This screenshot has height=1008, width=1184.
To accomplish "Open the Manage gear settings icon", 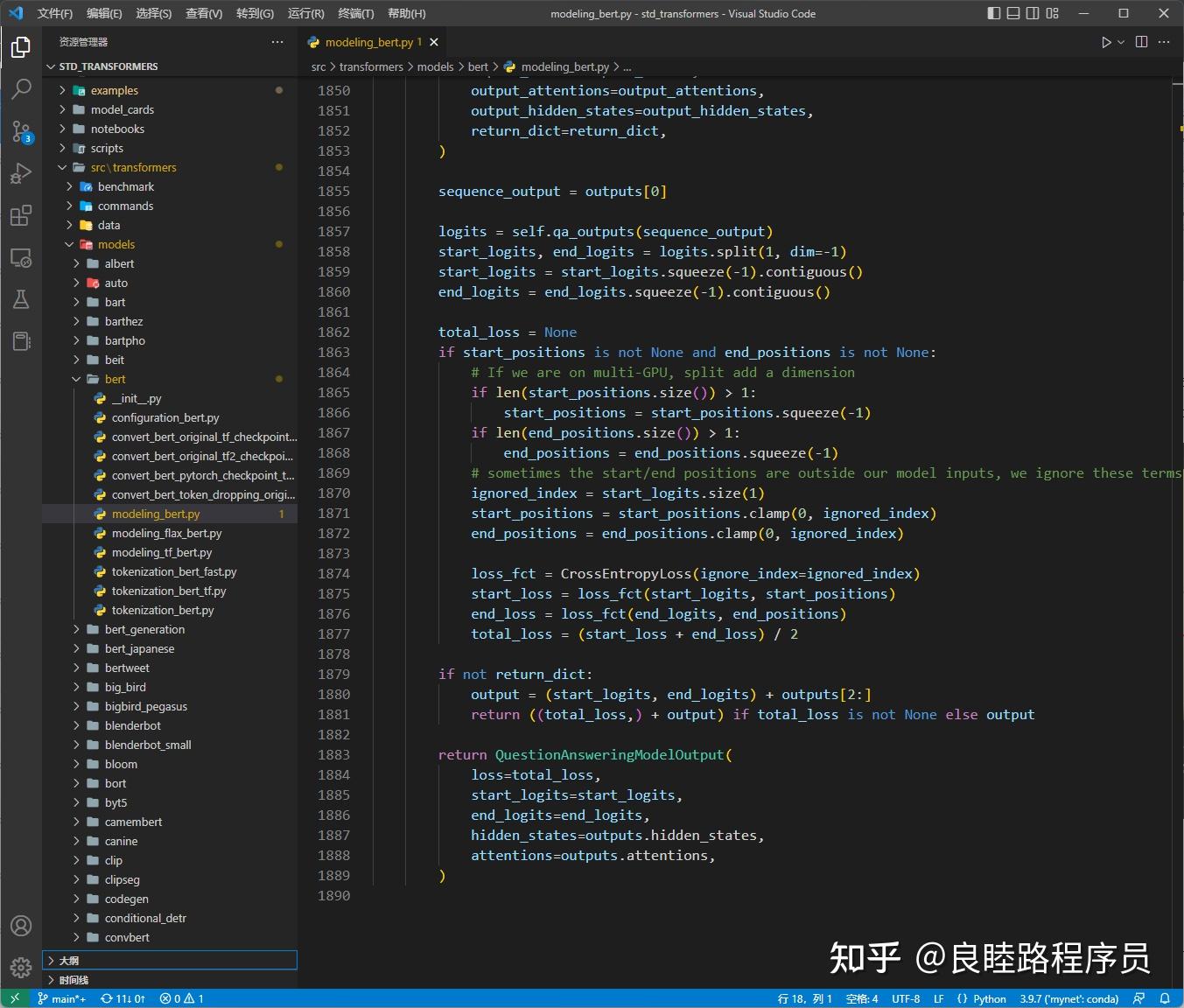I will point(21,968).
